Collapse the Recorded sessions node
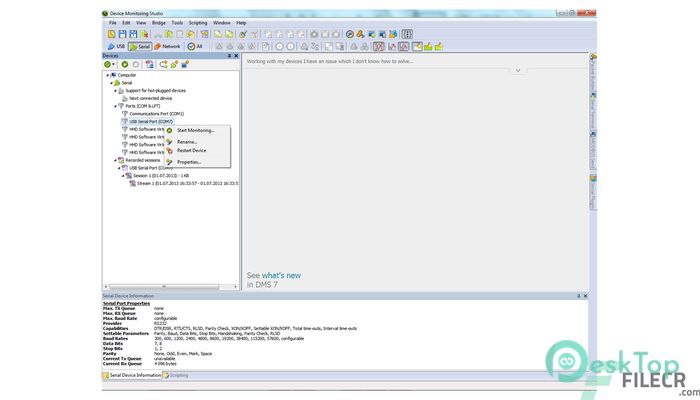 pos(115,160)
